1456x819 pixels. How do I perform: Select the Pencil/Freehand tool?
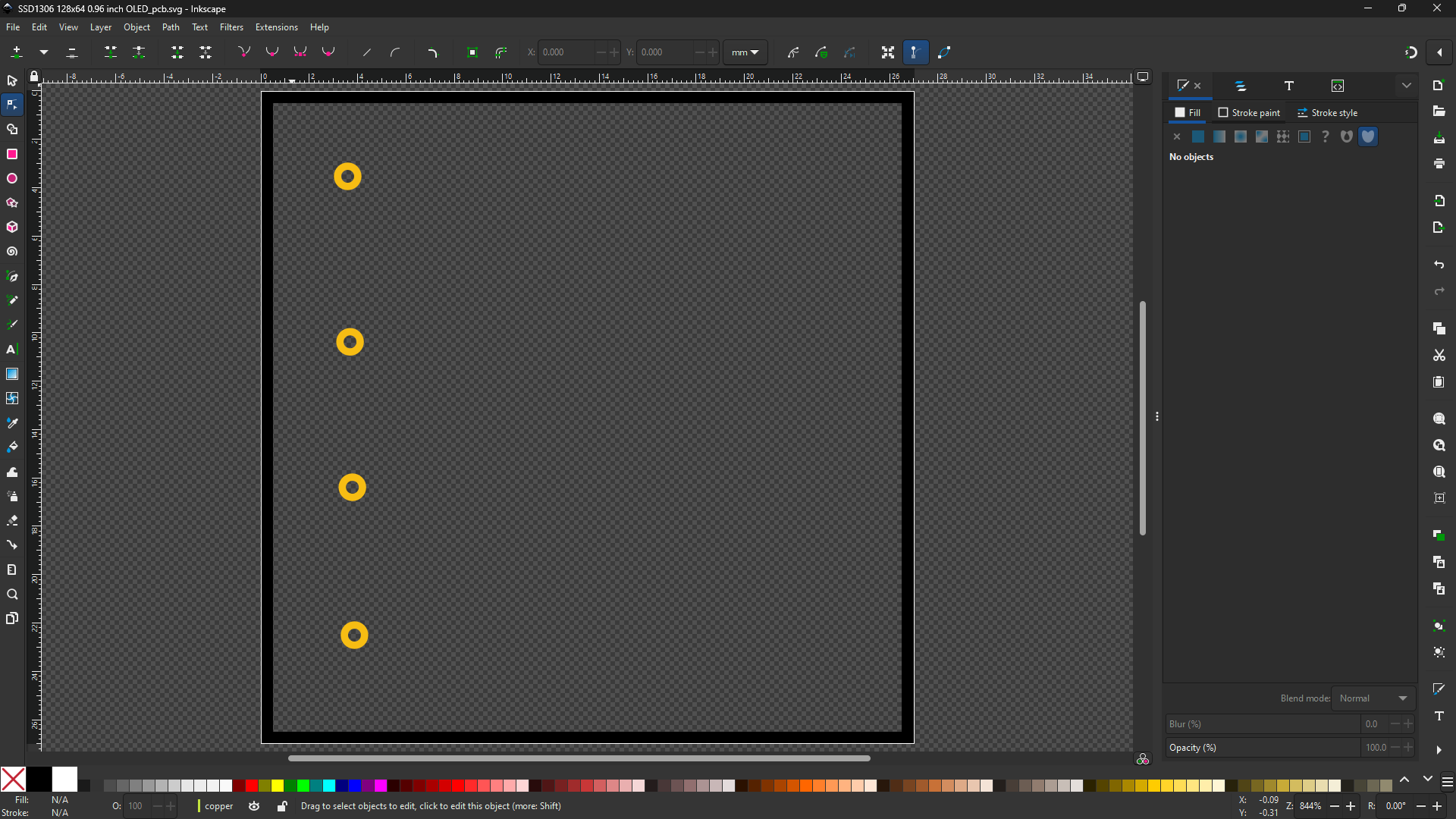pyautogui.click(x=13, y=300)
